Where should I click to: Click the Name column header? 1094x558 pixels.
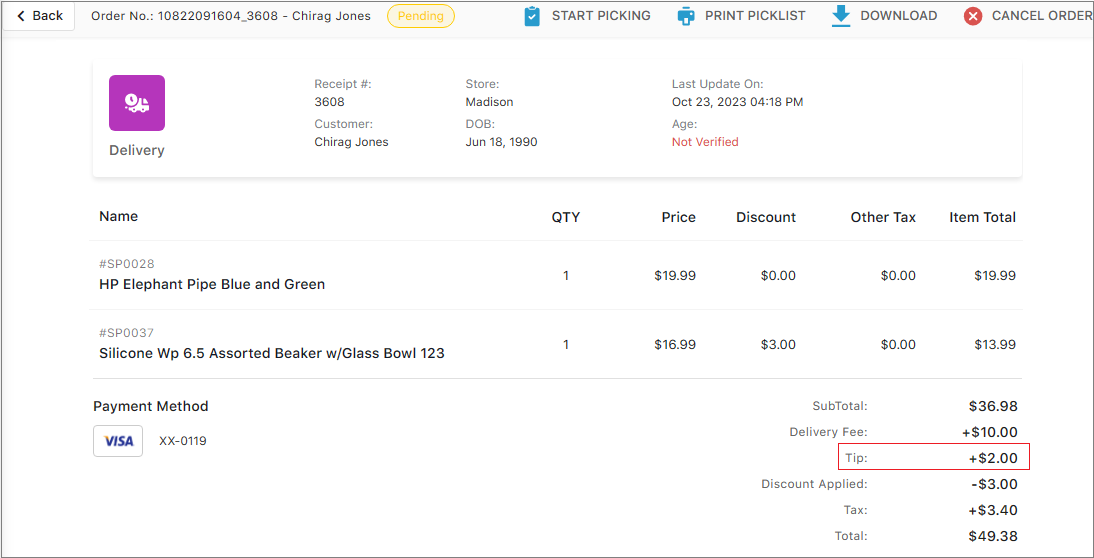point(119,216)
